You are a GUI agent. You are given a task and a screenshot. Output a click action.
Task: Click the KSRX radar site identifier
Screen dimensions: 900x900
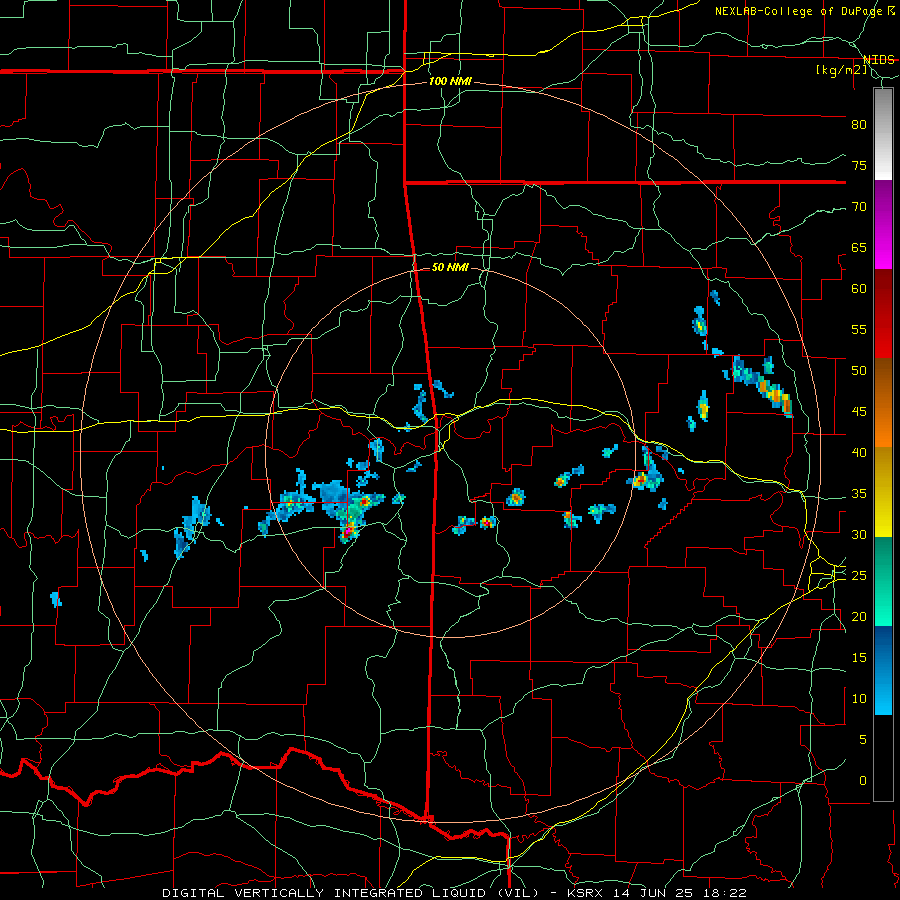coord(587,893)
